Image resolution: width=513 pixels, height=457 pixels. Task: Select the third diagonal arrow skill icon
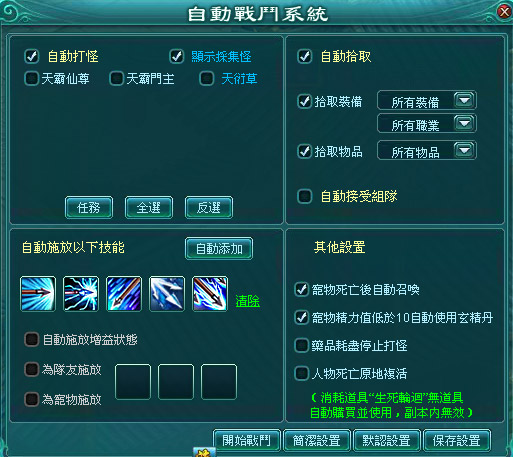tap(124, 294)
